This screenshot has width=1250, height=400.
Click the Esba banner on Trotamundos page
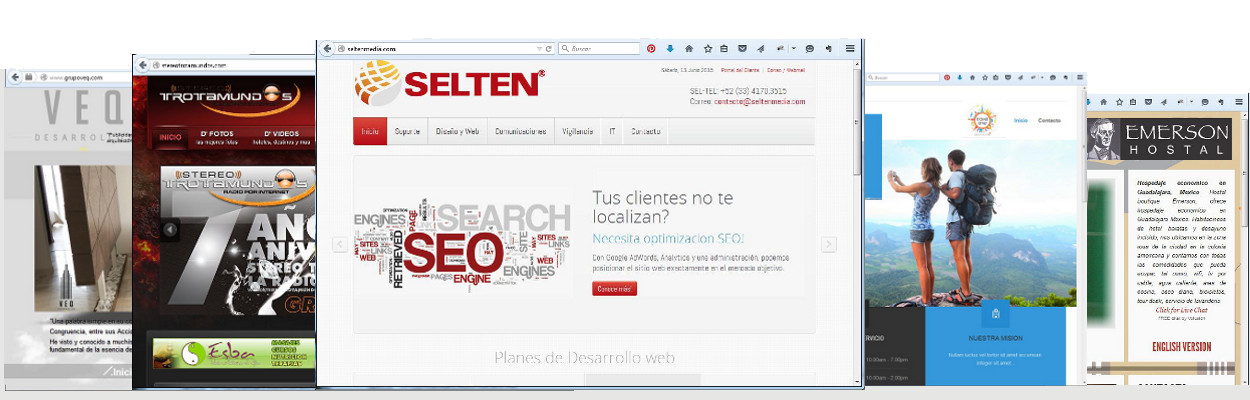pos(234,354)
